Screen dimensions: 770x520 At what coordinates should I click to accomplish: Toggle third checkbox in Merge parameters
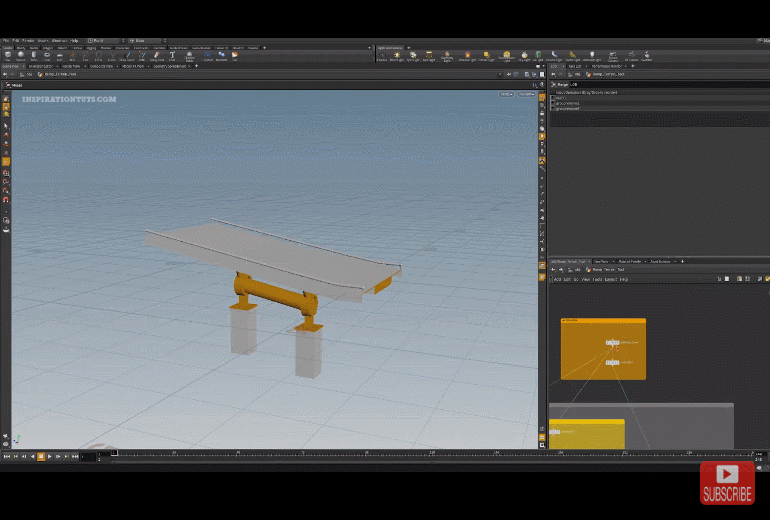point(553,108)
